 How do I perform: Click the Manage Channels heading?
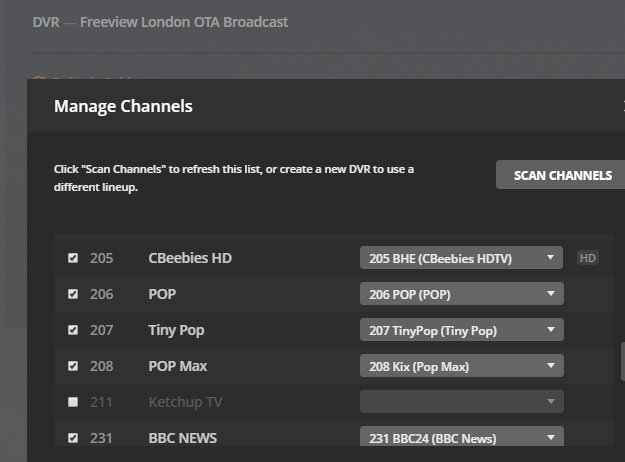123,106
